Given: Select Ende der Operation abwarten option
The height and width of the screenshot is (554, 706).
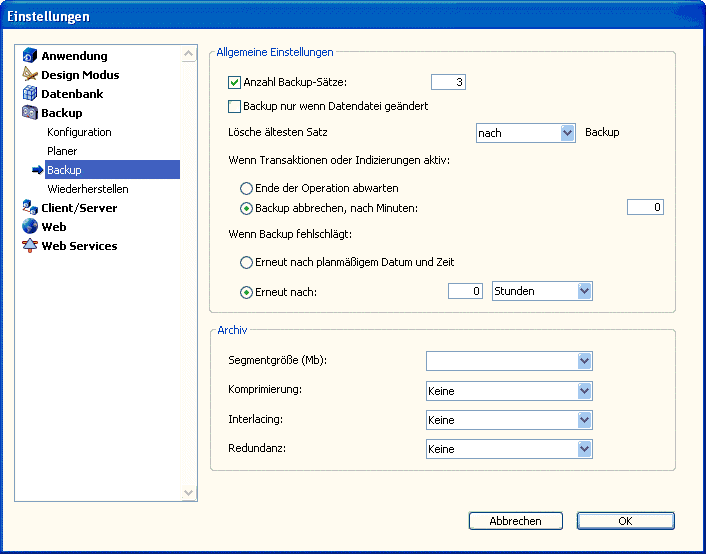Looking at the screenshot, I should click(246, 188).
